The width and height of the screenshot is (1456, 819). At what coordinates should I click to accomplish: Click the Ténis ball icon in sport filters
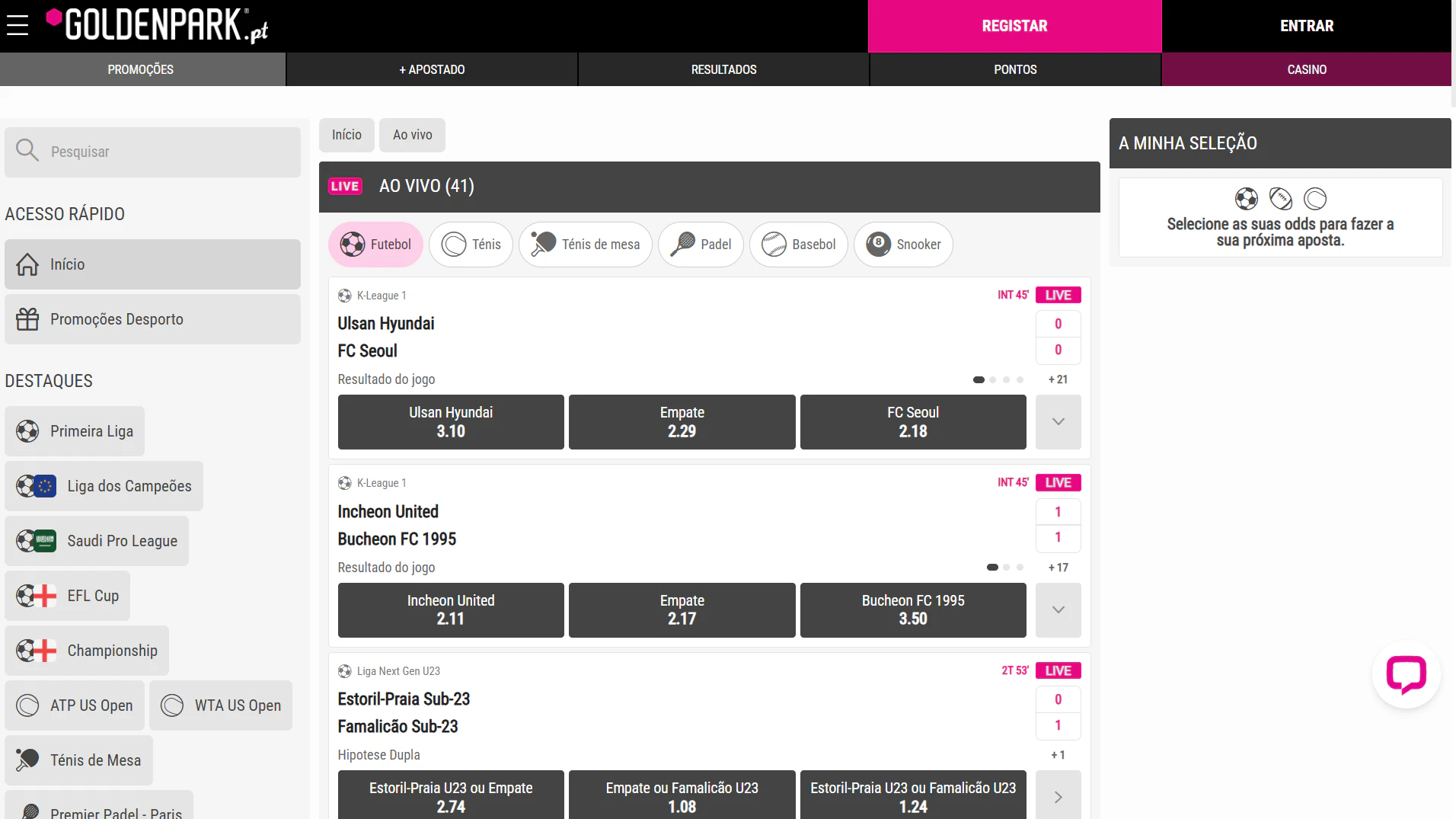(x=454, y=245)
